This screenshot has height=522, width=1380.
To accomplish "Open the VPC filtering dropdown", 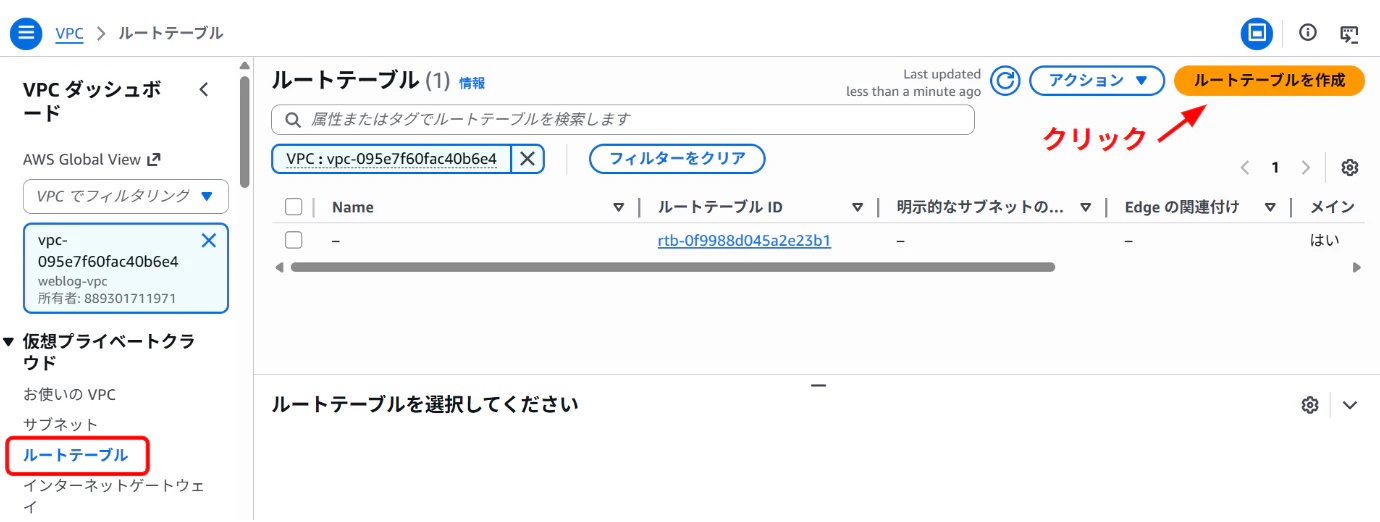I will coord(126,196).
